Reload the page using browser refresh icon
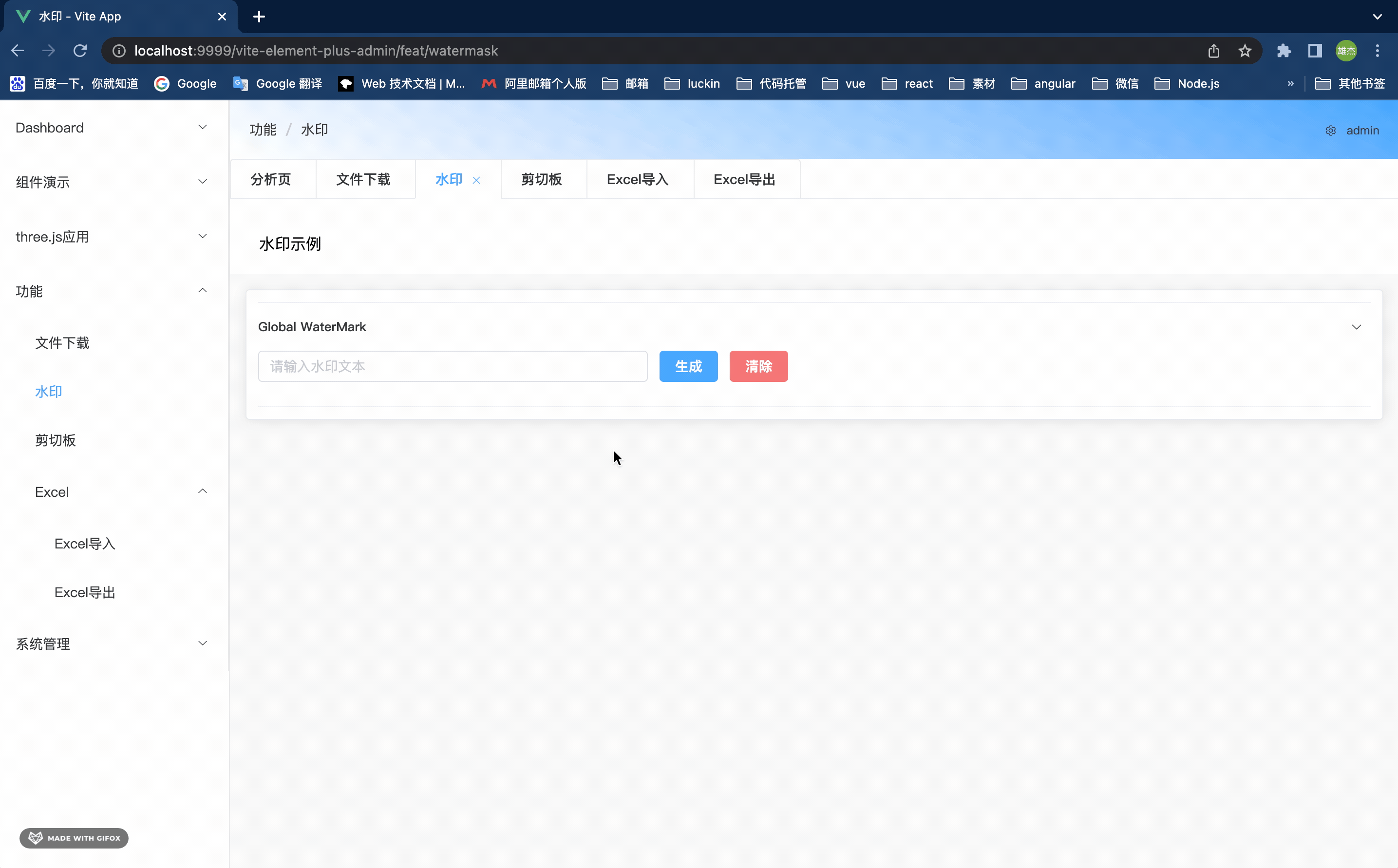The image size is (1398, 868). tap(80, 51)
